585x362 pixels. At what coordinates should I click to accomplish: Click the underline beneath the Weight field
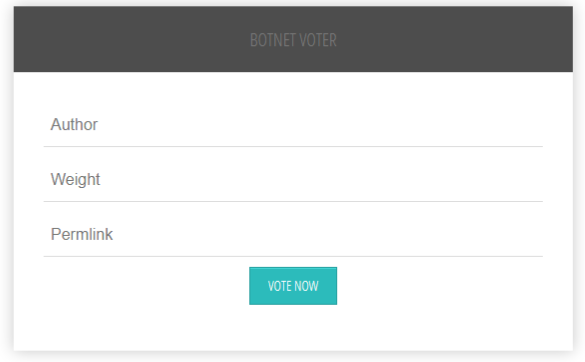coord(293,202)
